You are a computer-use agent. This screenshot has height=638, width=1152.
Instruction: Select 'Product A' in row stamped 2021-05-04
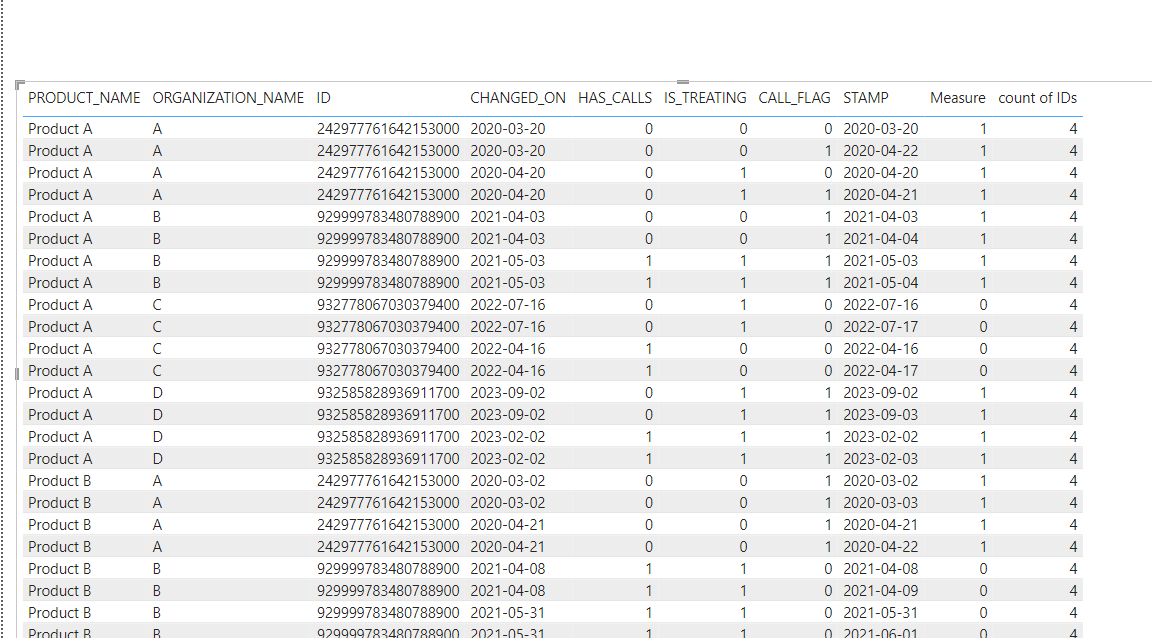[x=60, y=283]
